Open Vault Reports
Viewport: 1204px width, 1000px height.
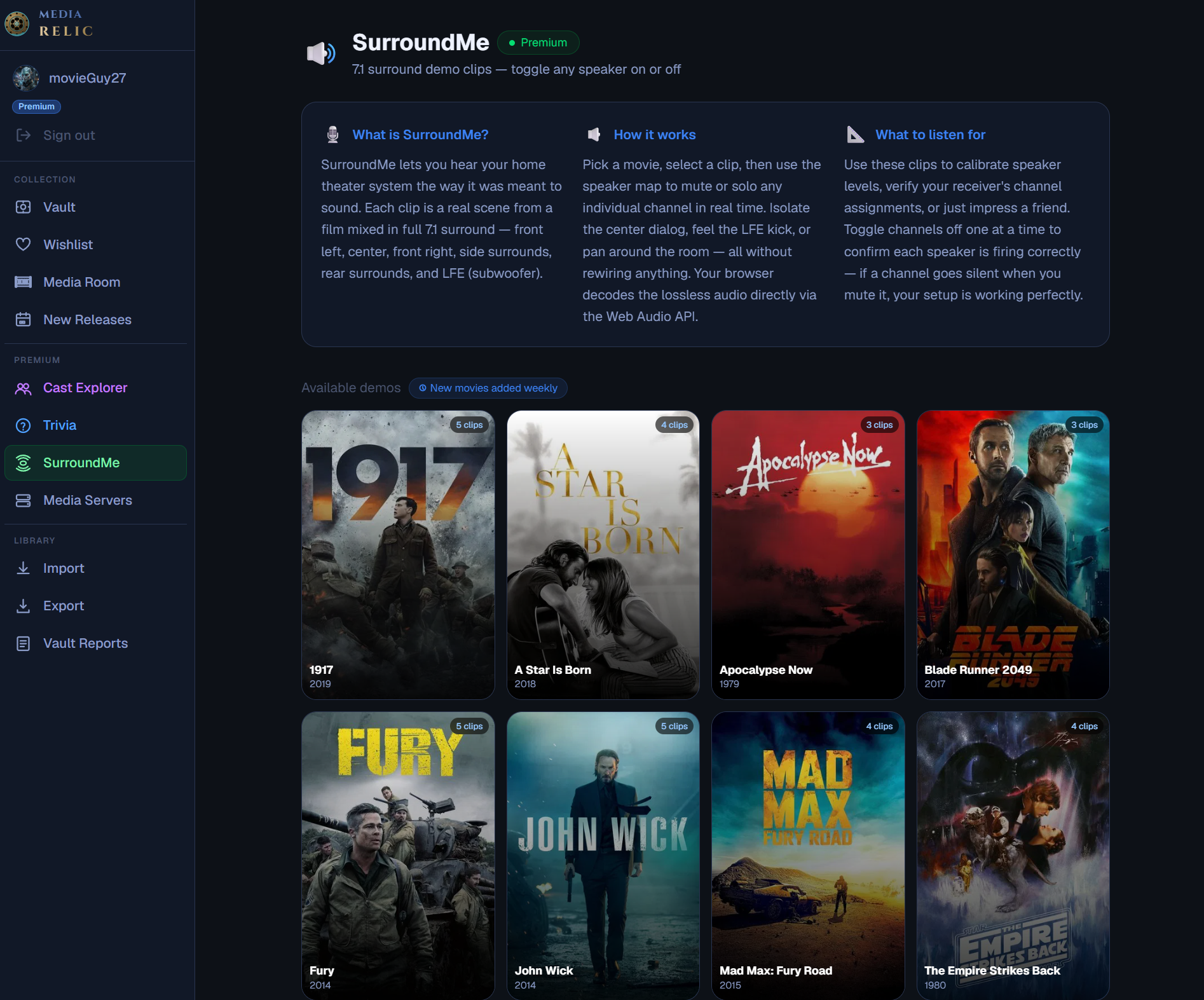click(95, 643)
